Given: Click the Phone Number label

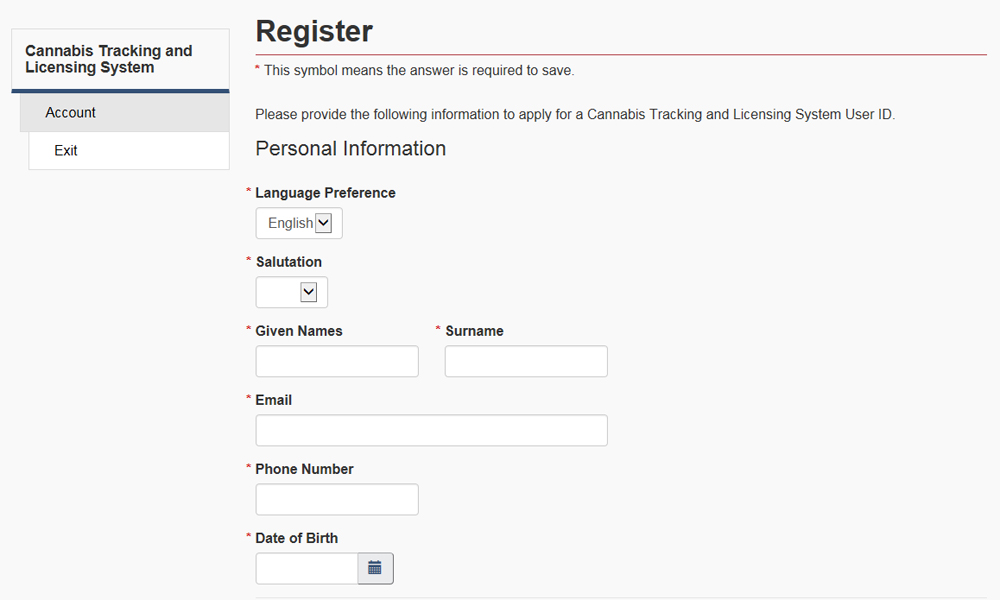Looking at the screenshot, I should coord(304,469).
